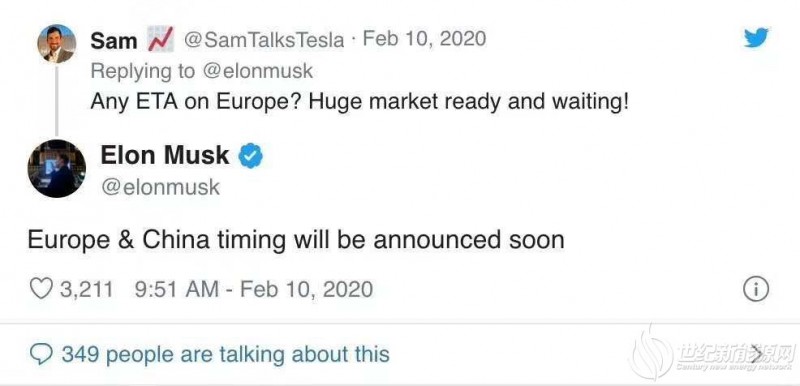Click the Sam display name
The image size is (800, 386).
click(x=114, y=40)
